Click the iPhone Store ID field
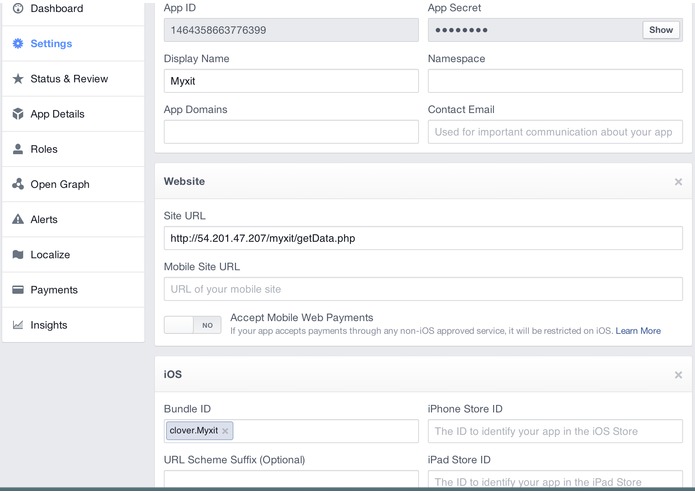695x494 pixels. [x=555, y=431]
